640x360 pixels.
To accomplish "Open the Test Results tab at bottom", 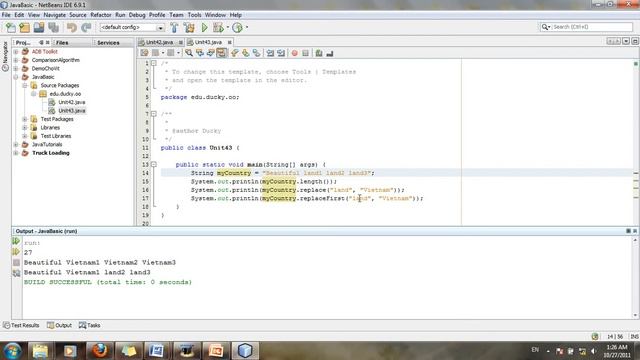I will coord(21,325).
